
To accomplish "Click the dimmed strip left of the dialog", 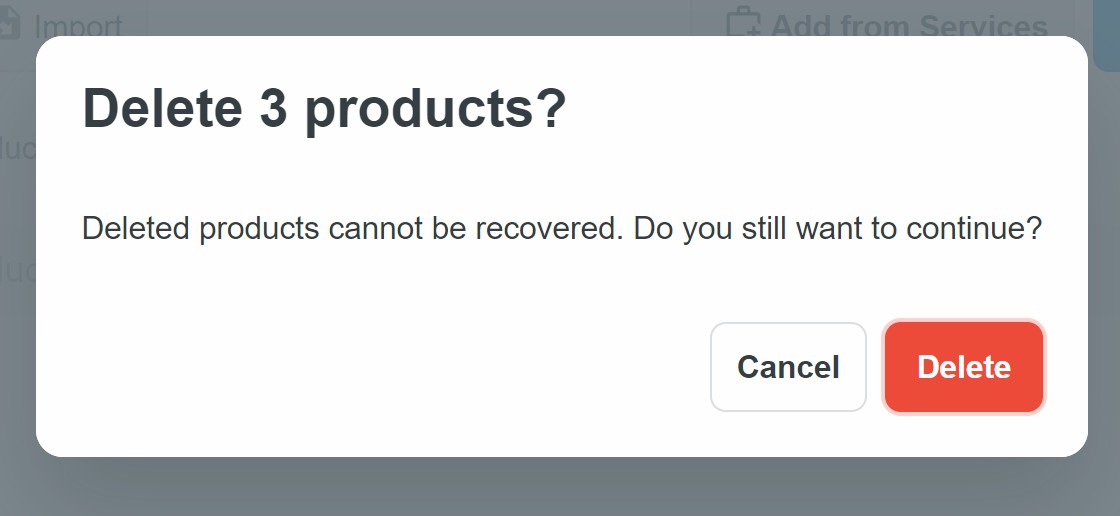I will (x=17, y=300).
